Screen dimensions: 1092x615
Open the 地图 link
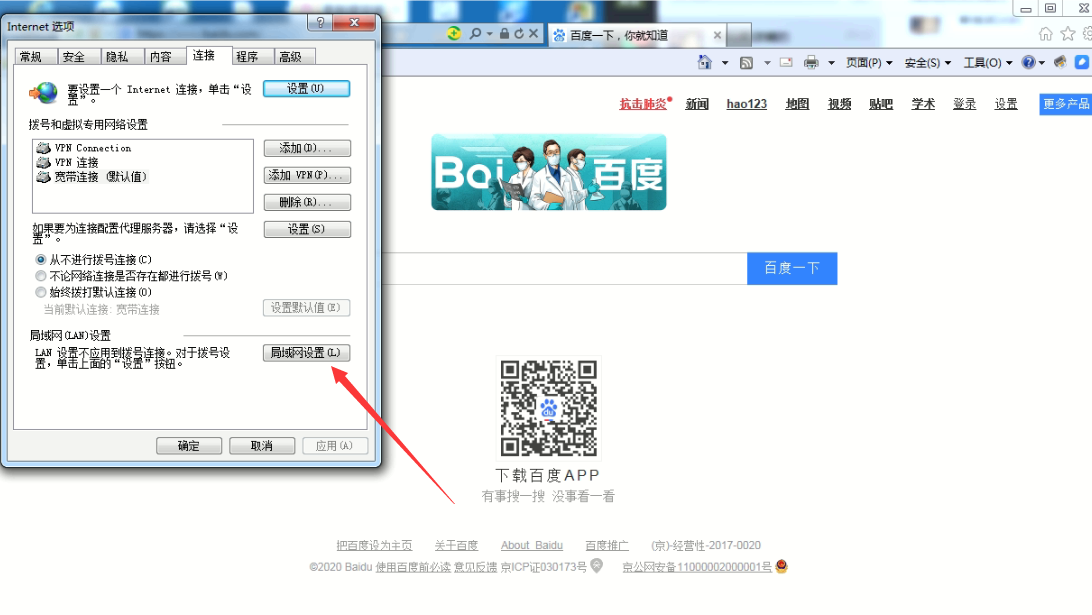click(x=797, y=104)
